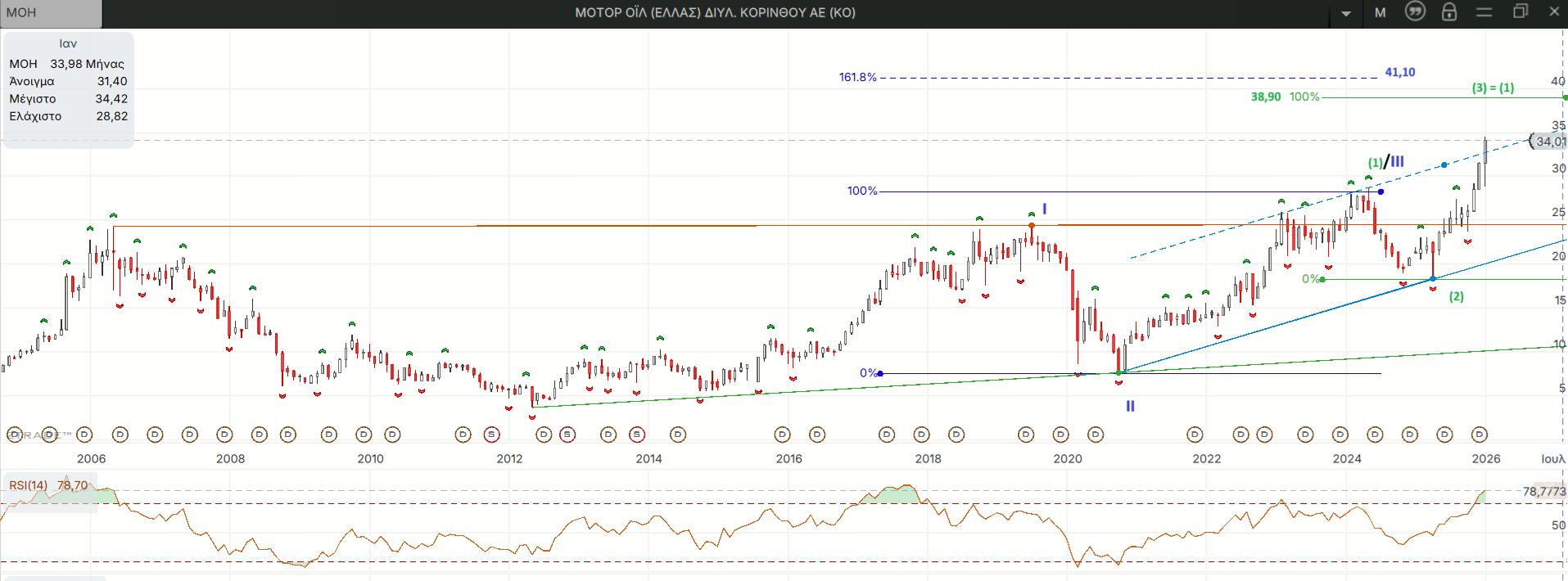Click the dividend D marker just after 2020
This screenshot has height=581, width=1568.
coord(1096,435)
